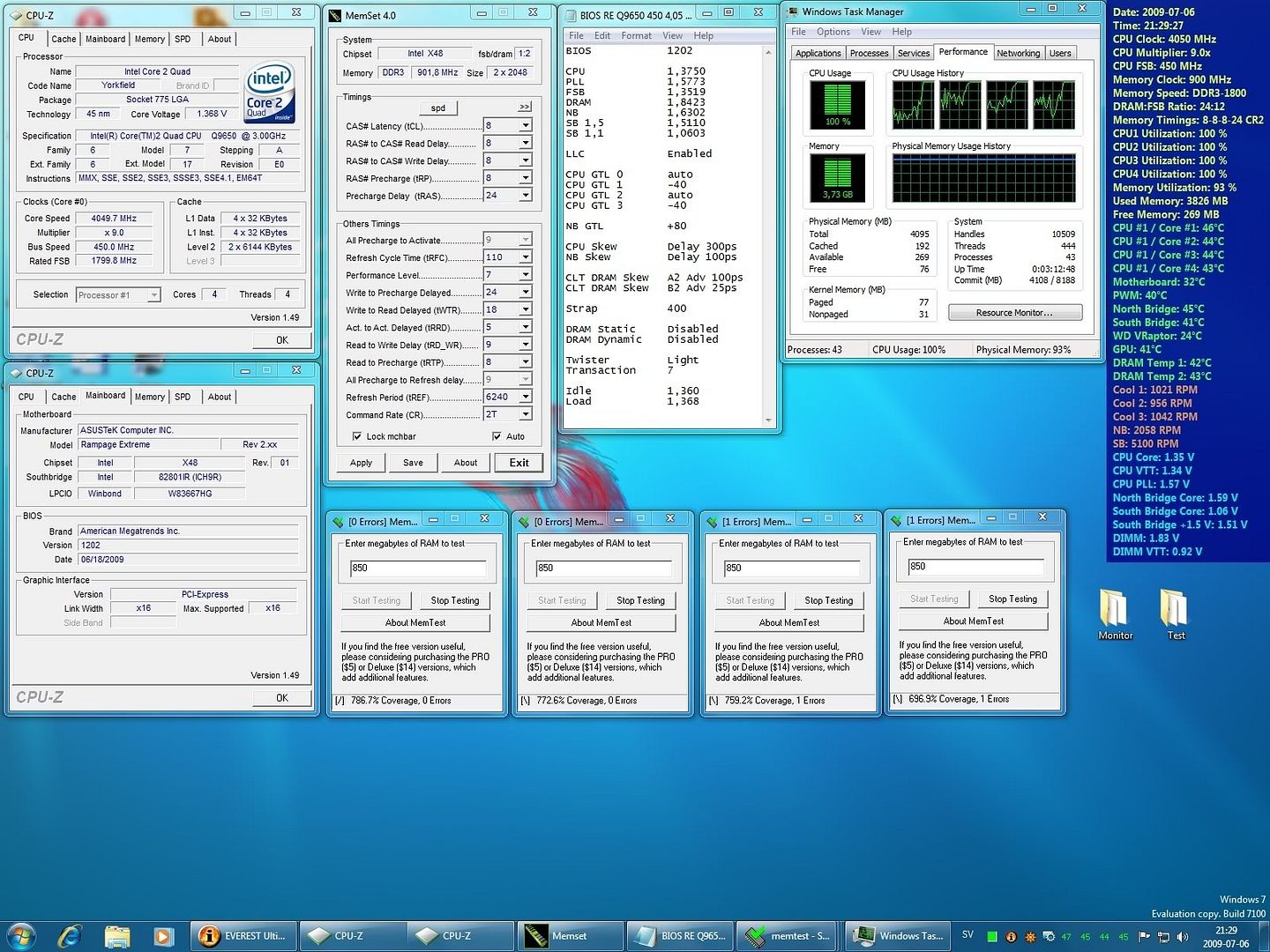Click About MemTest in the 772.6% coverage window

[x=601, y=623]
